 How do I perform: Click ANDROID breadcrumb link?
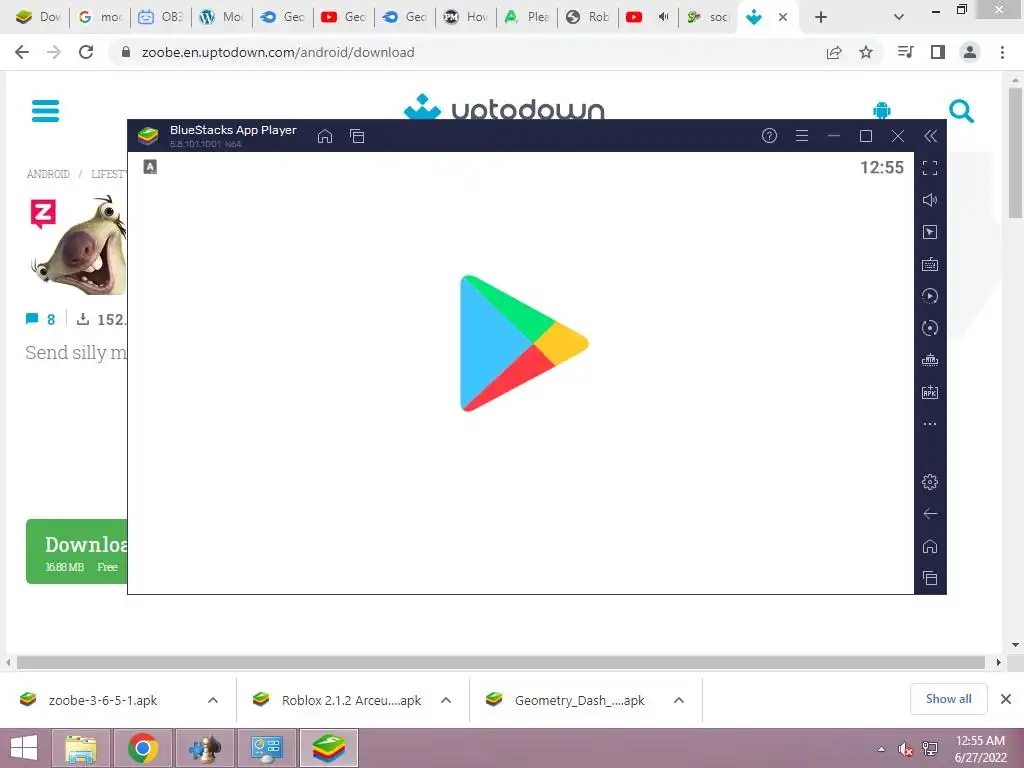click(48, 174)
